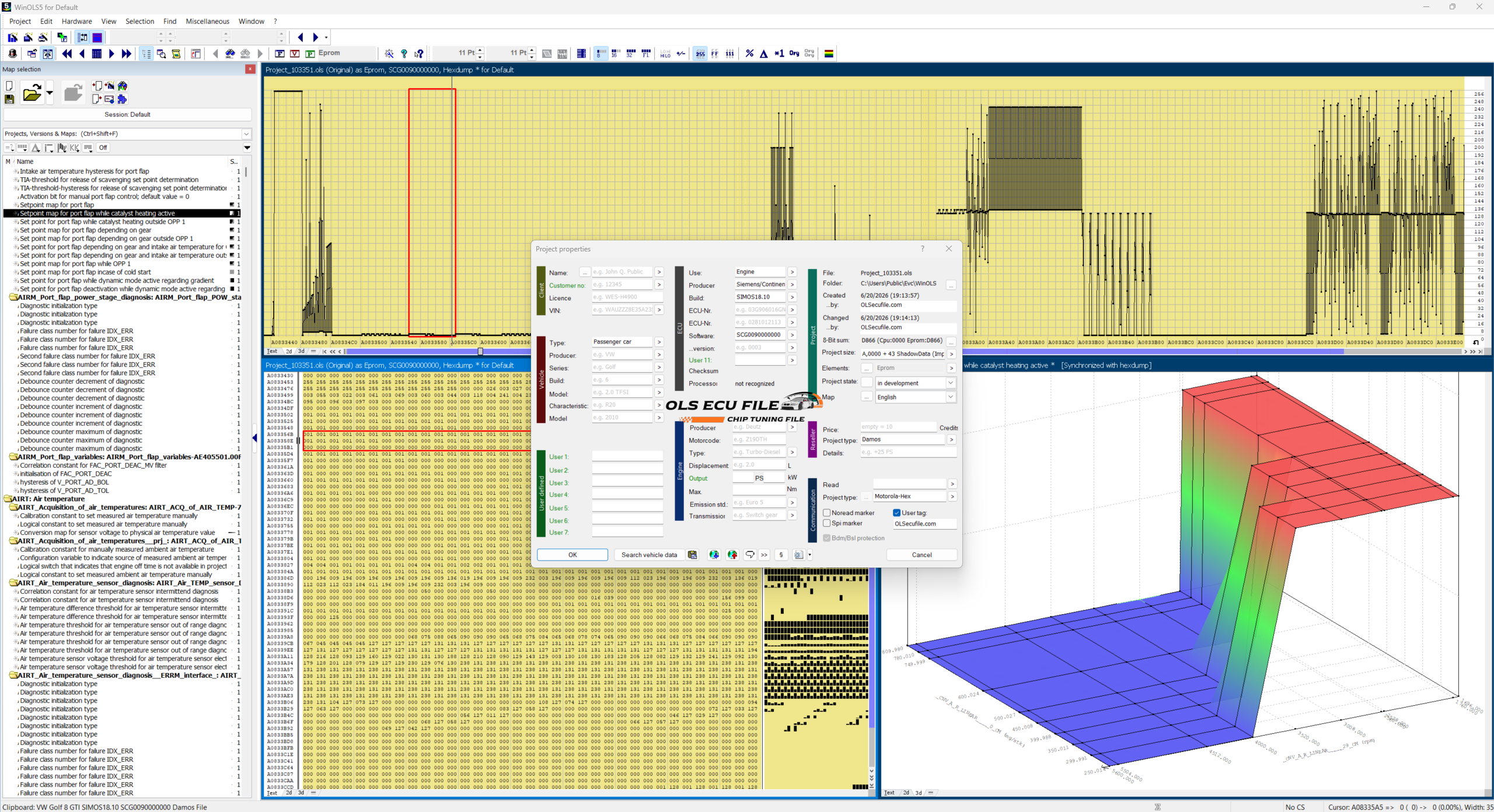Close the Map selection panel
The height and width of the screenshot is (812, 1494).
(x=250, y=69)
